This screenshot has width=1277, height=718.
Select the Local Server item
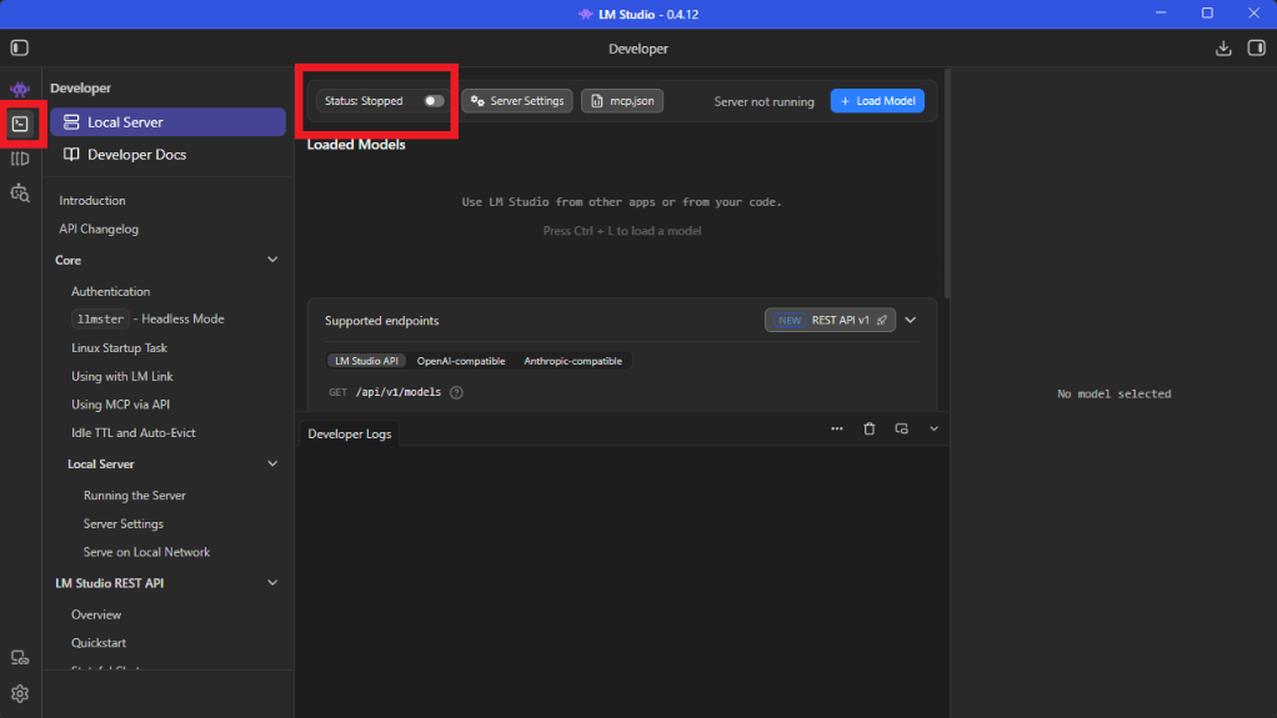168,122
